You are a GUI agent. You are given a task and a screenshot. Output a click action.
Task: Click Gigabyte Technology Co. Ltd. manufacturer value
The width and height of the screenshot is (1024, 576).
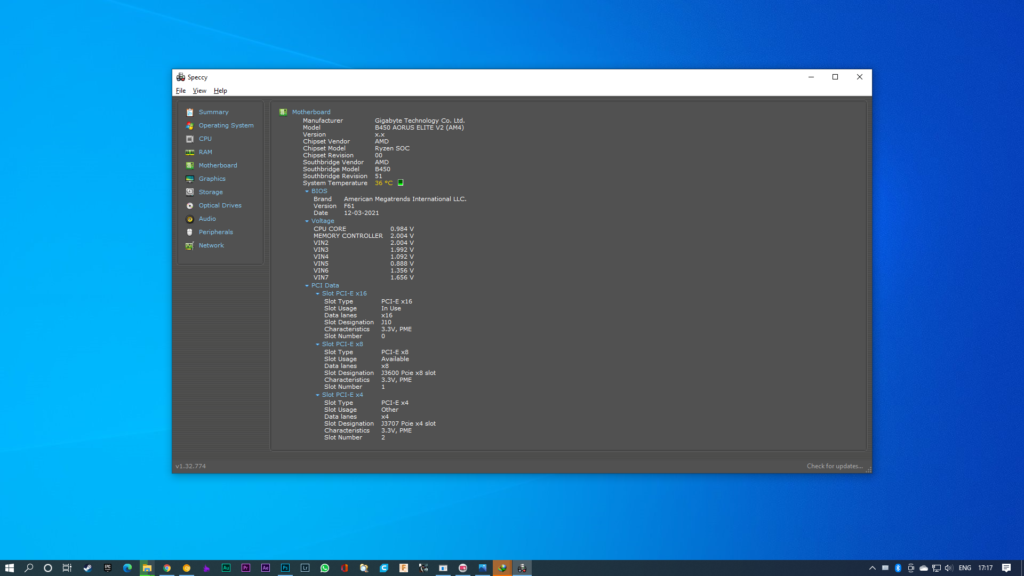coord(419,121)
